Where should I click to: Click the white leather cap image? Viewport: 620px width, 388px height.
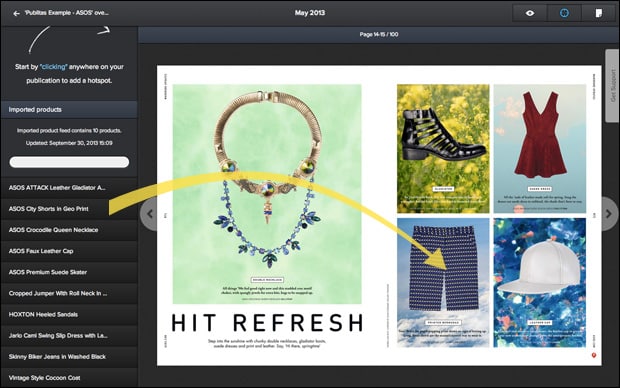pyautogui.click(x=540, y=283)
